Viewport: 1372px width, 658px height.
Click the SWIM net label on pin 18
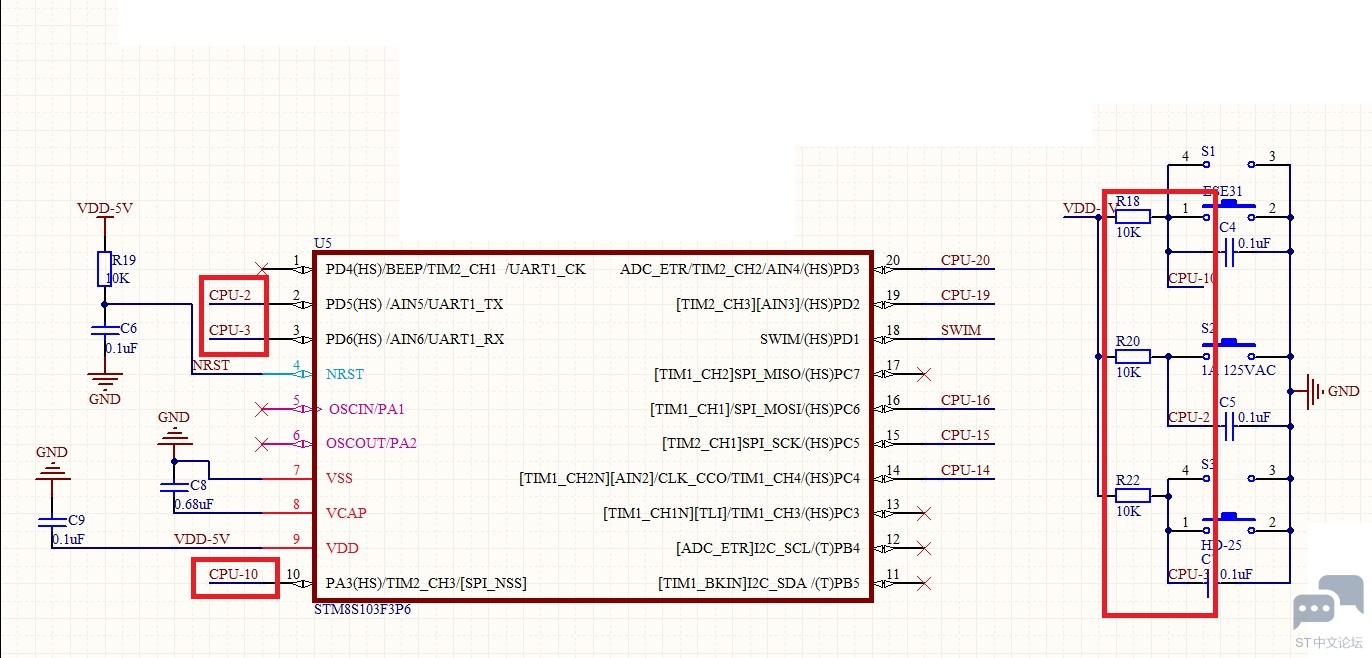click(x=960, y=330)
